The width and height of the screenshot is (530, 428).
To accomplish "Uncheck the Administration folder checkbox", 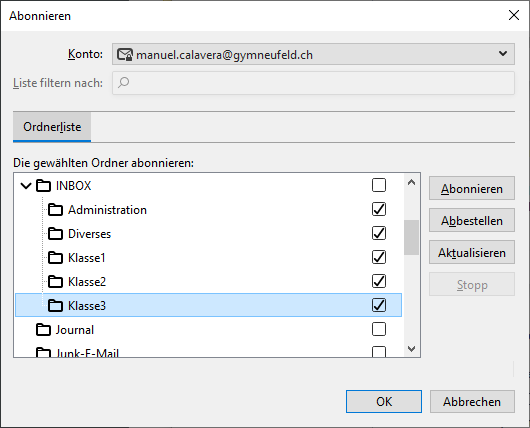I will tap(379, 209).
